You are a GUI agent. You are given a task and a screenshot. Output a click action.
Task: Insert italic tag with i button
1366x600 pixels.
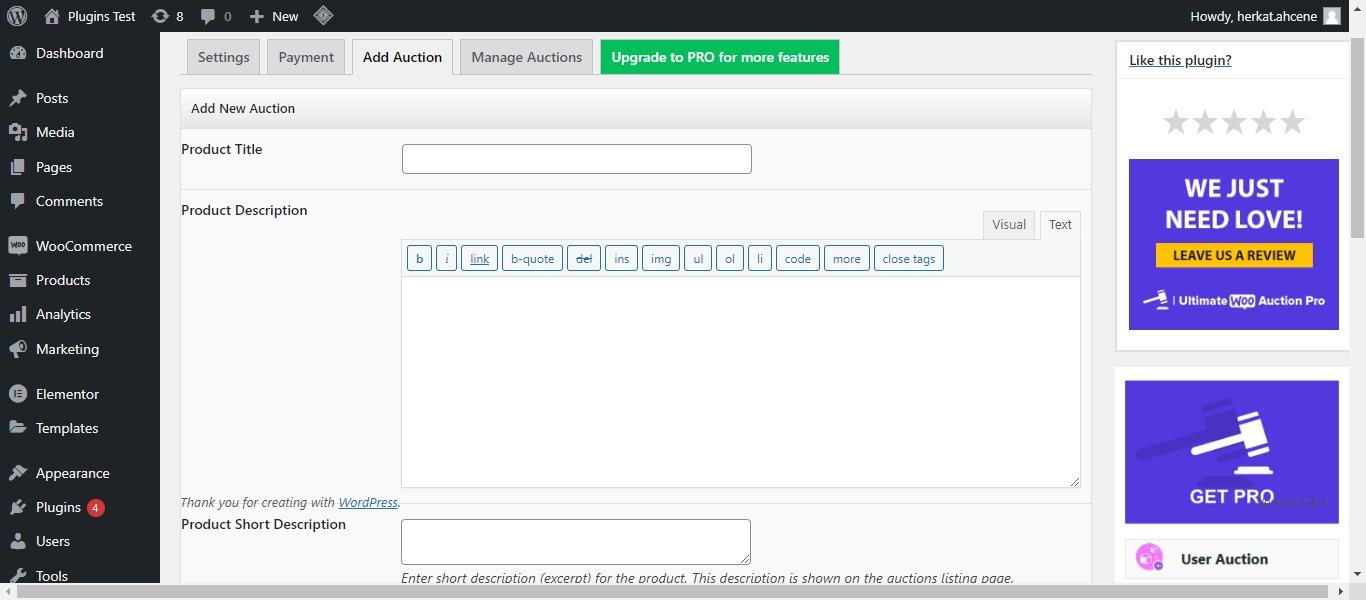pyautogui.click(x=447, y=258)
